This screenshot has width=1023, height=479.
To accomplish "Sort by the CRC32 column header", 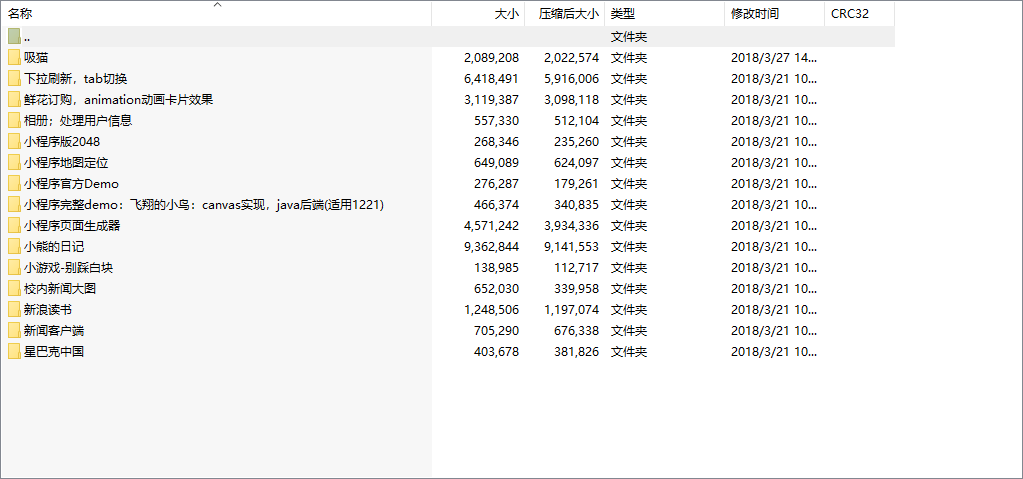I will tap(859, 14).
